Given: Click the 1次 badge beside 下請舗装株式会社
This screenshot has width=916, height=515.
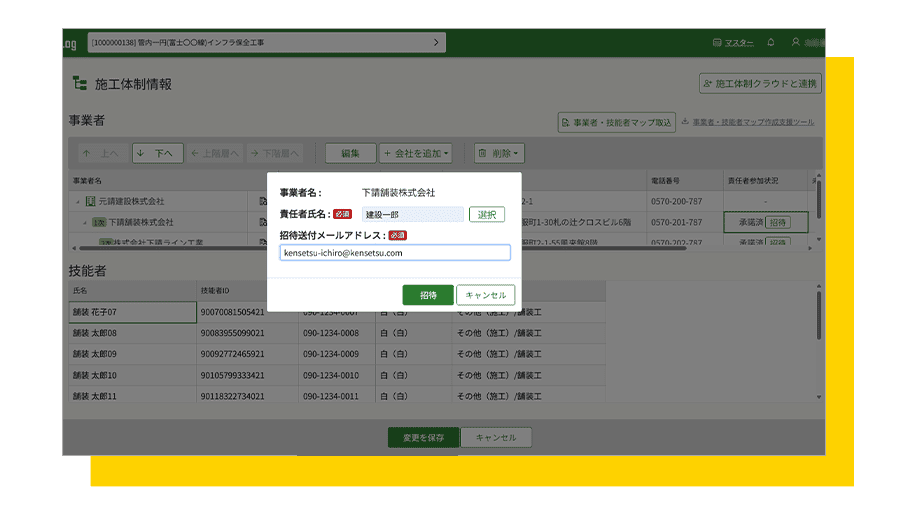Looking at the screenshot, I should point(99,222).
